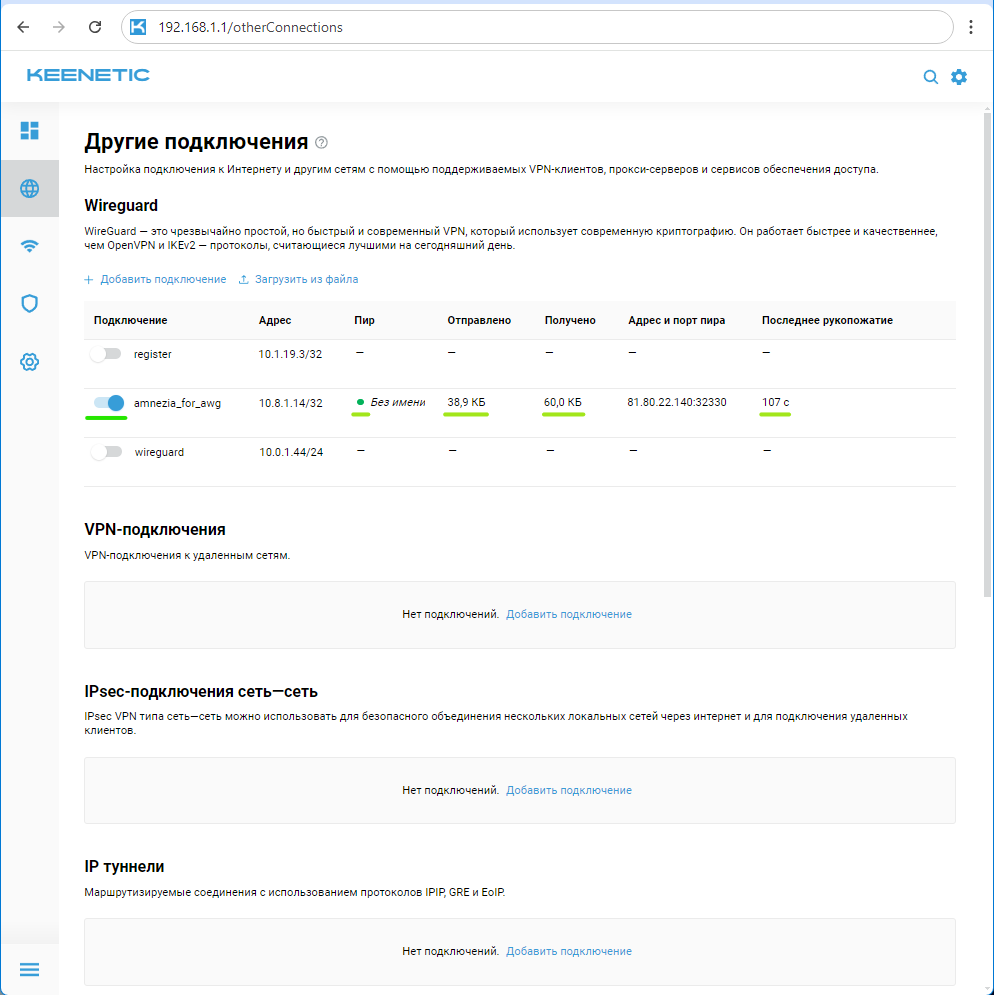Select the Internet globe sidebar icon

30,188
